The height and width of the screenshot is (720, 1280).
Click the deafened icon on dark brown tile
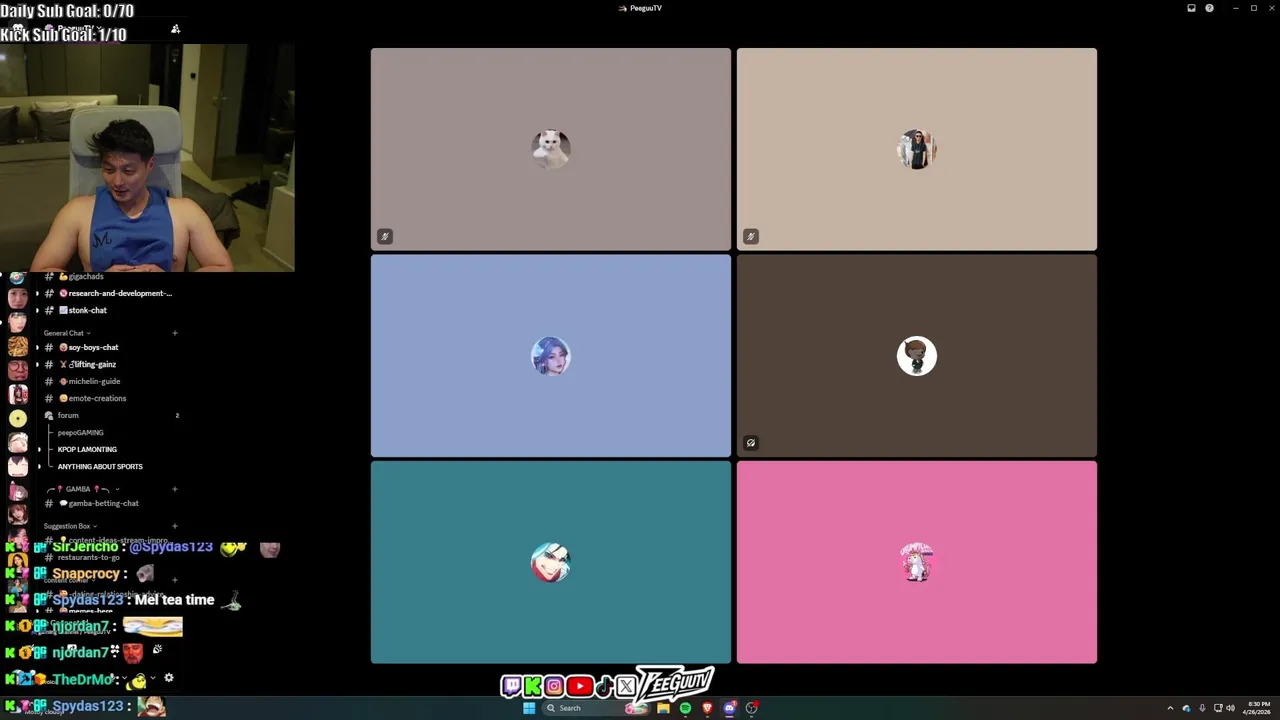(x=751, y=443)
